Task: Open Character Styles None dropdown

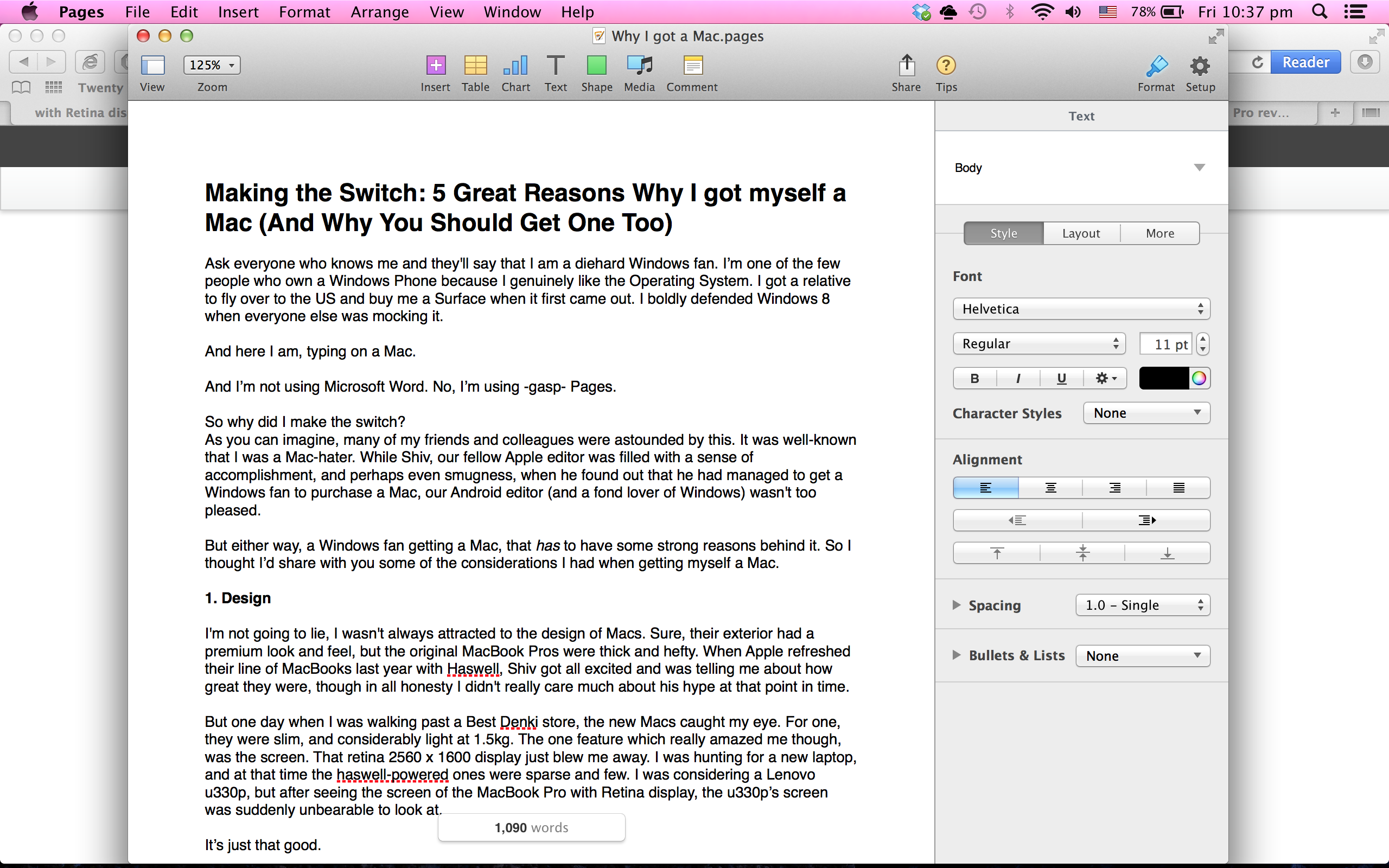Action: 1147,413
